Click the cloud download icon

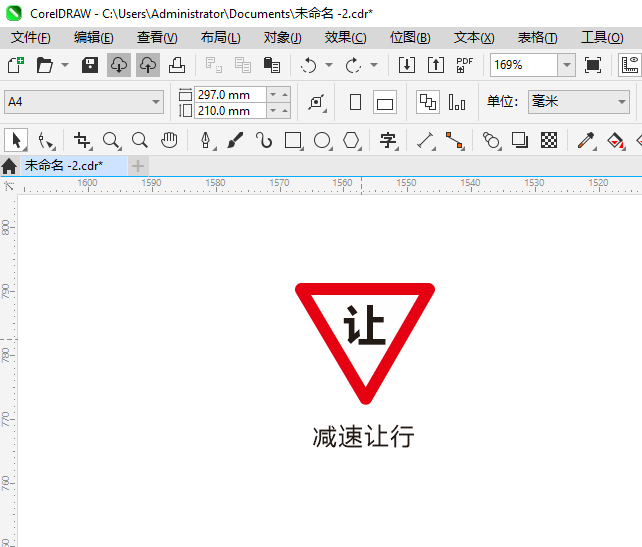pos(119,65)
